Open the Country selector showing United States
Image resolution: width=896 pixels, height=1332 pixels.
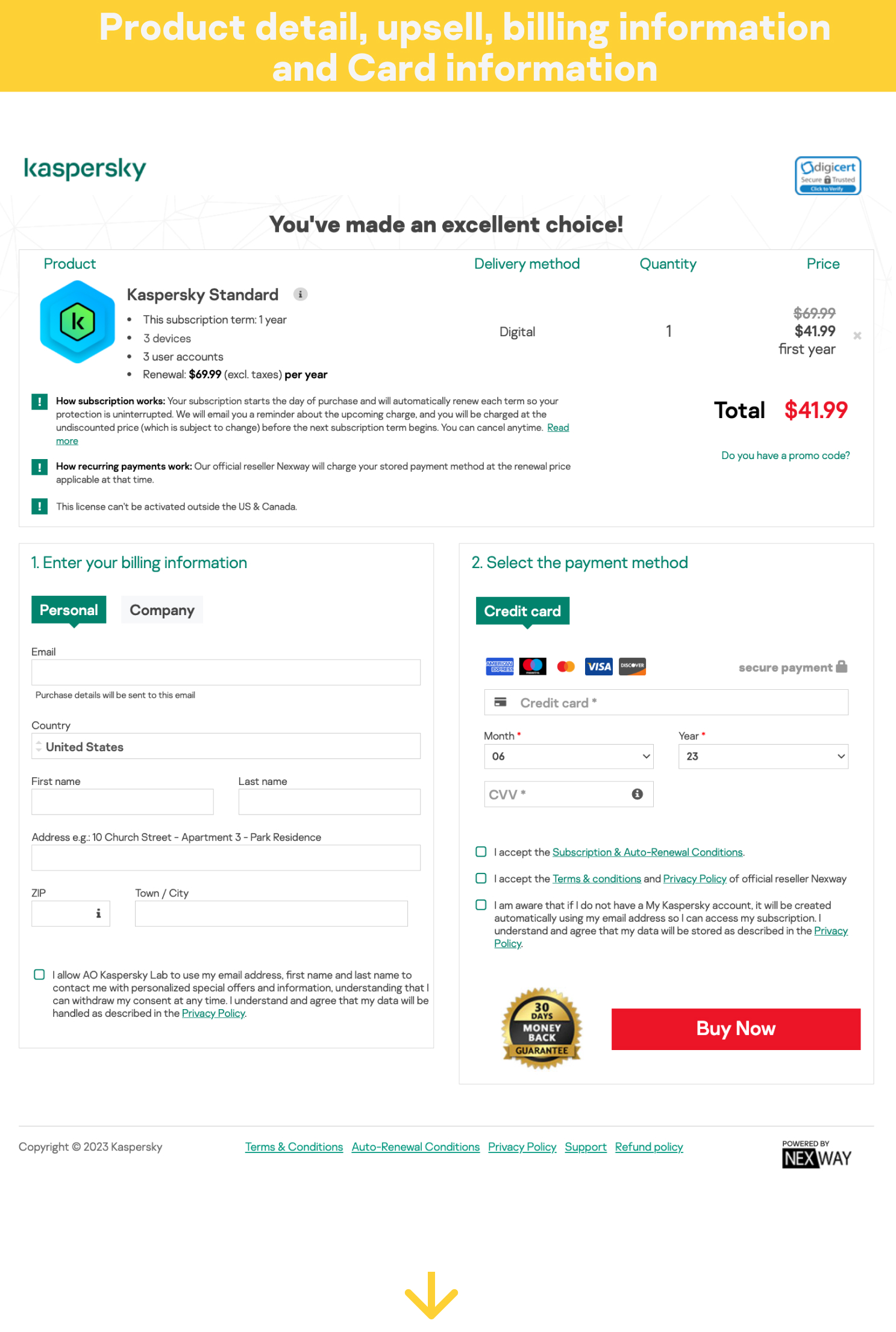pos(226,746)
